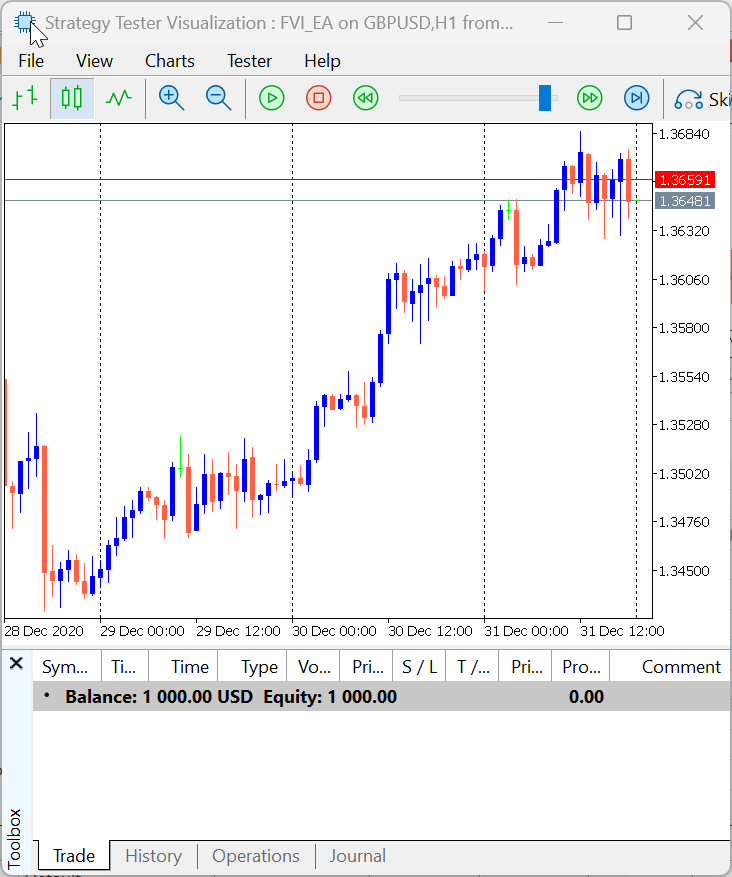The height and width of the screenshot is (877, 732).
Task: Click the gray 1.36481 price label
Action: pos(684,201)
